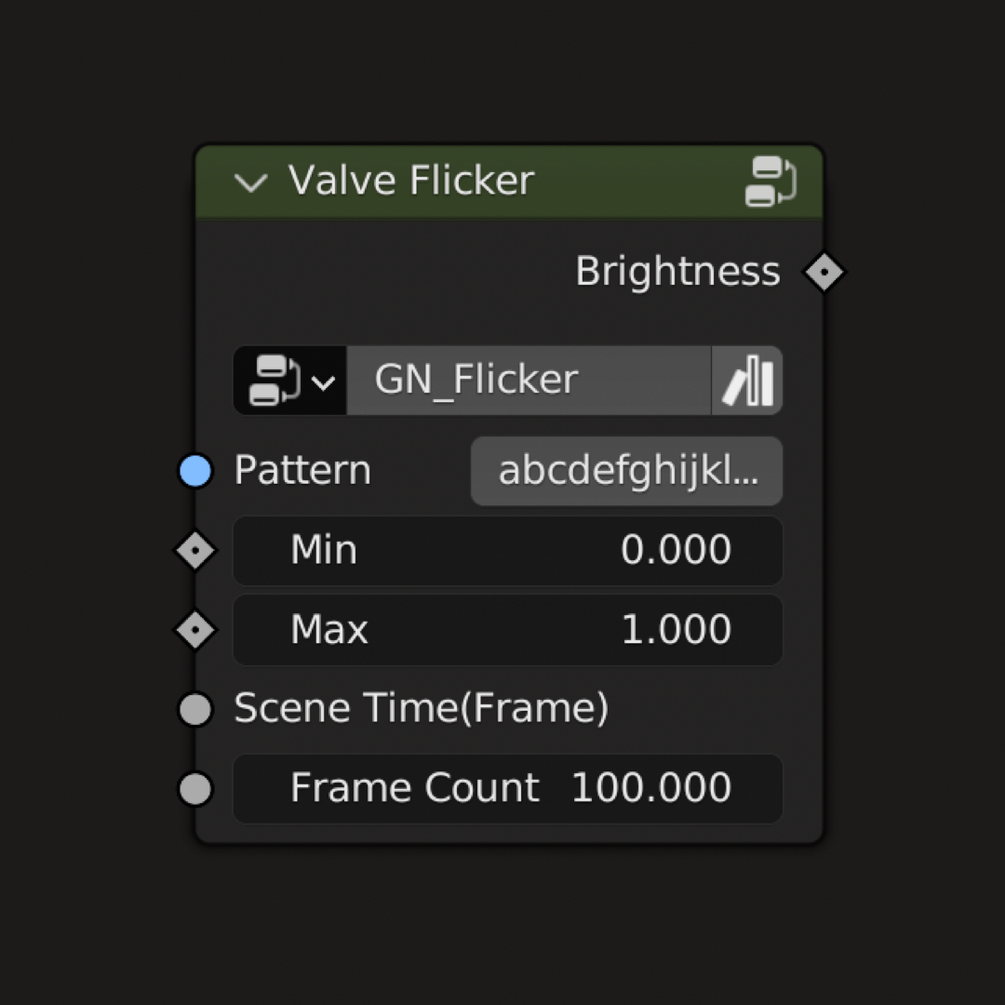Open the node group browse dropdown
Image resolution: width=1005 pixels, height=1005 pixels.
[290, 381]
